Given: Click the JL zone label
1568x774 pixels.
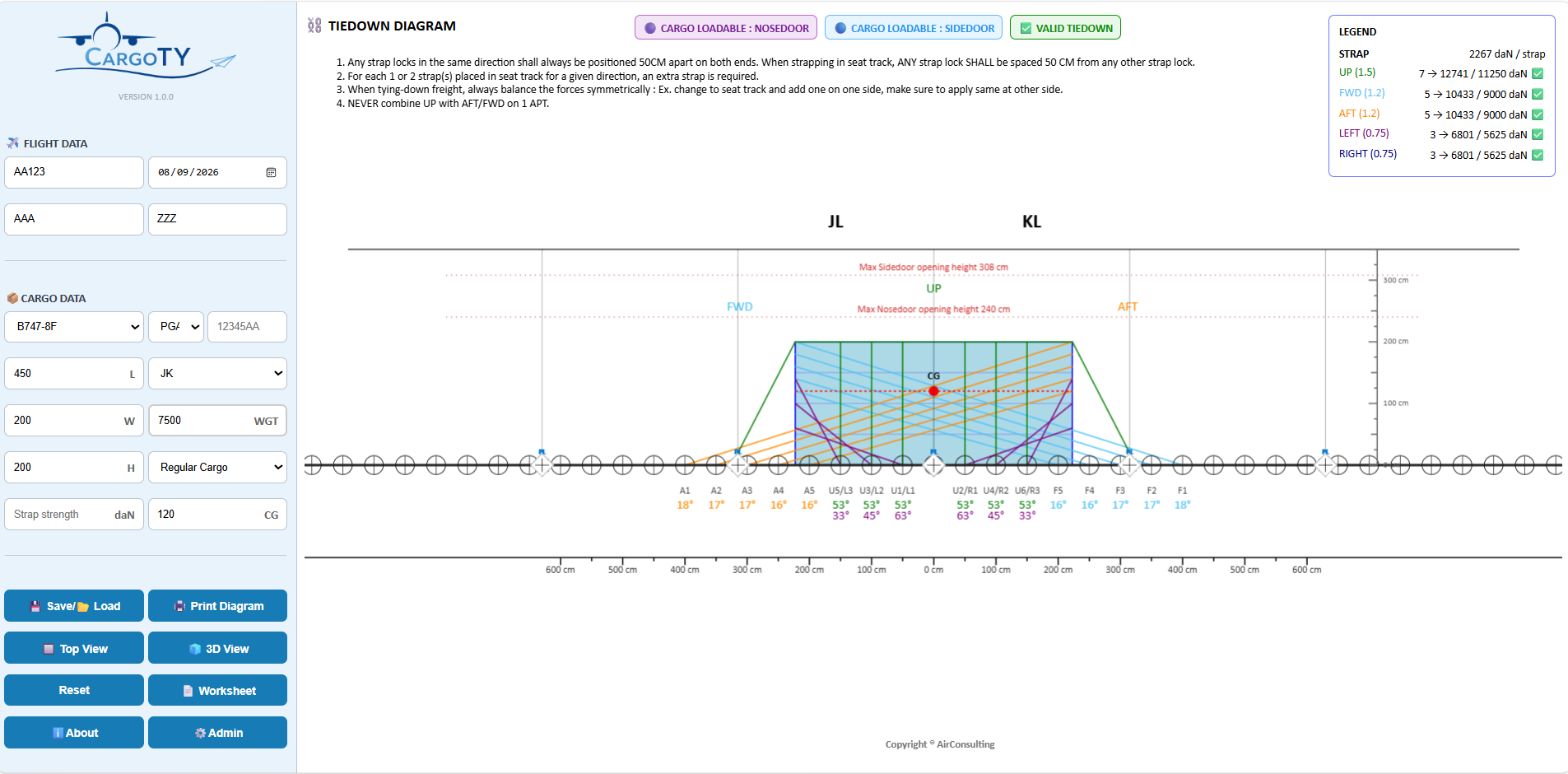Looking at the screenshot, I should (x=835, y=221).
